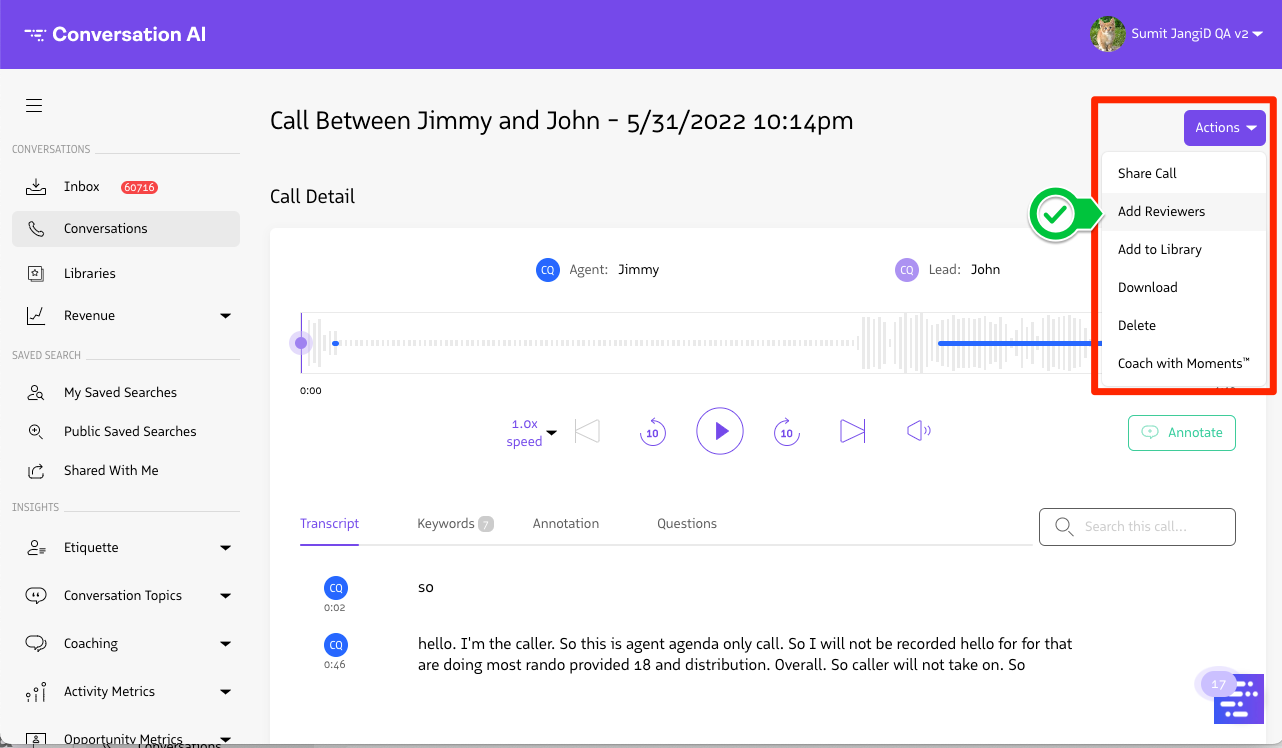This screenshot has height=748, width=1282.
Task: Click the volume speaker icon
Action: [918, 431]
